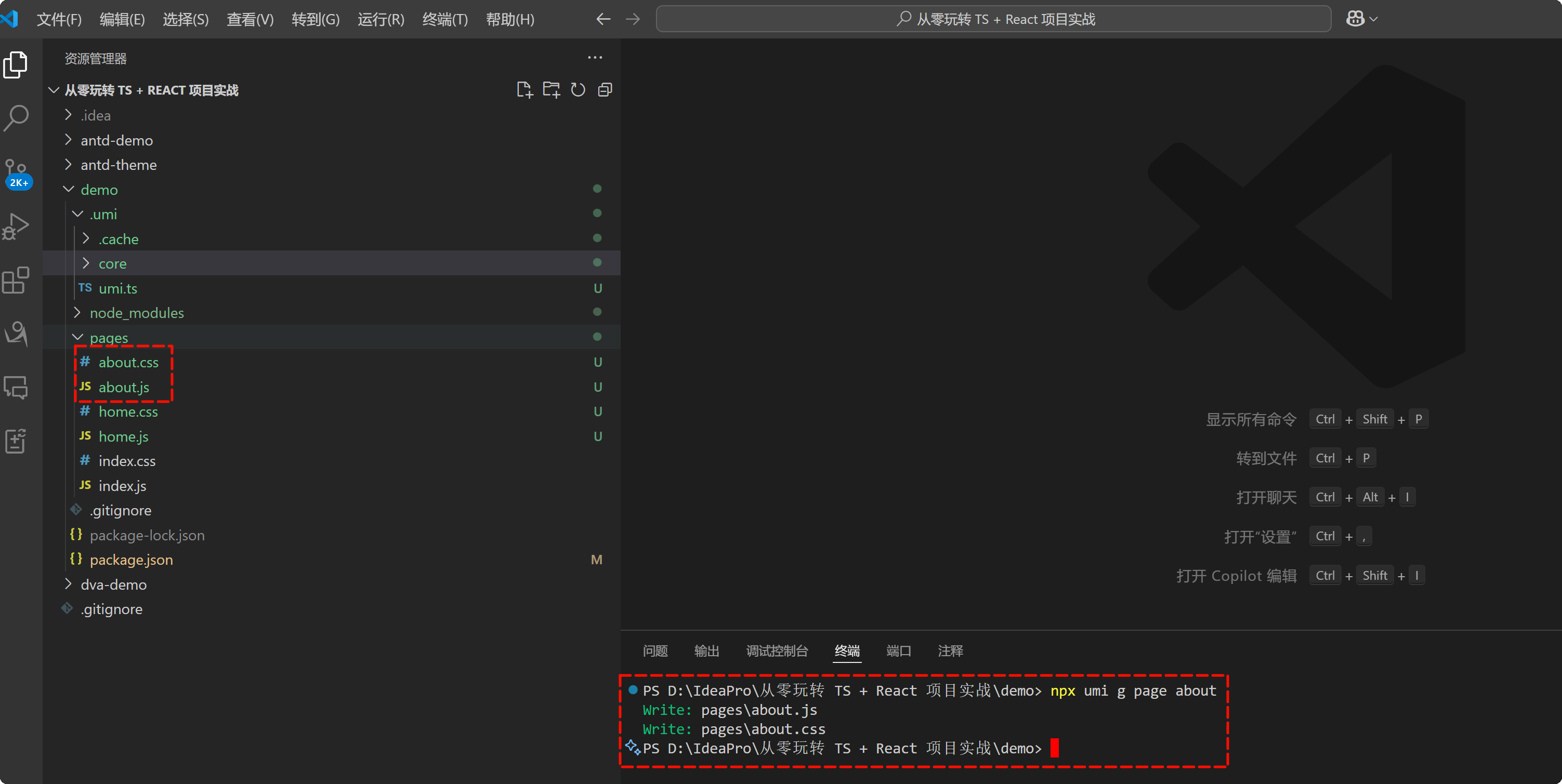Collapse all folders in explorer
Image resolution: width=1562 pixels, height=784 pixels.
pos(605,90)
